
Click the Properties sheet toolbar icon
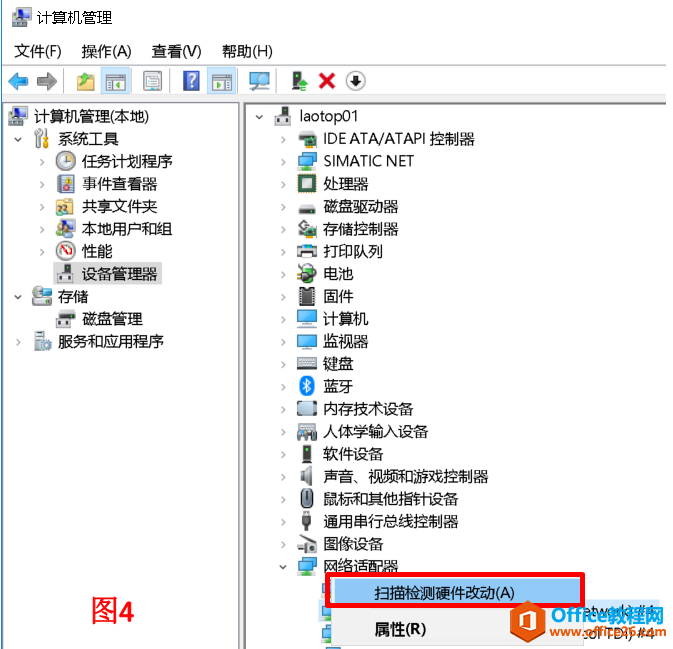coord(152,81)
